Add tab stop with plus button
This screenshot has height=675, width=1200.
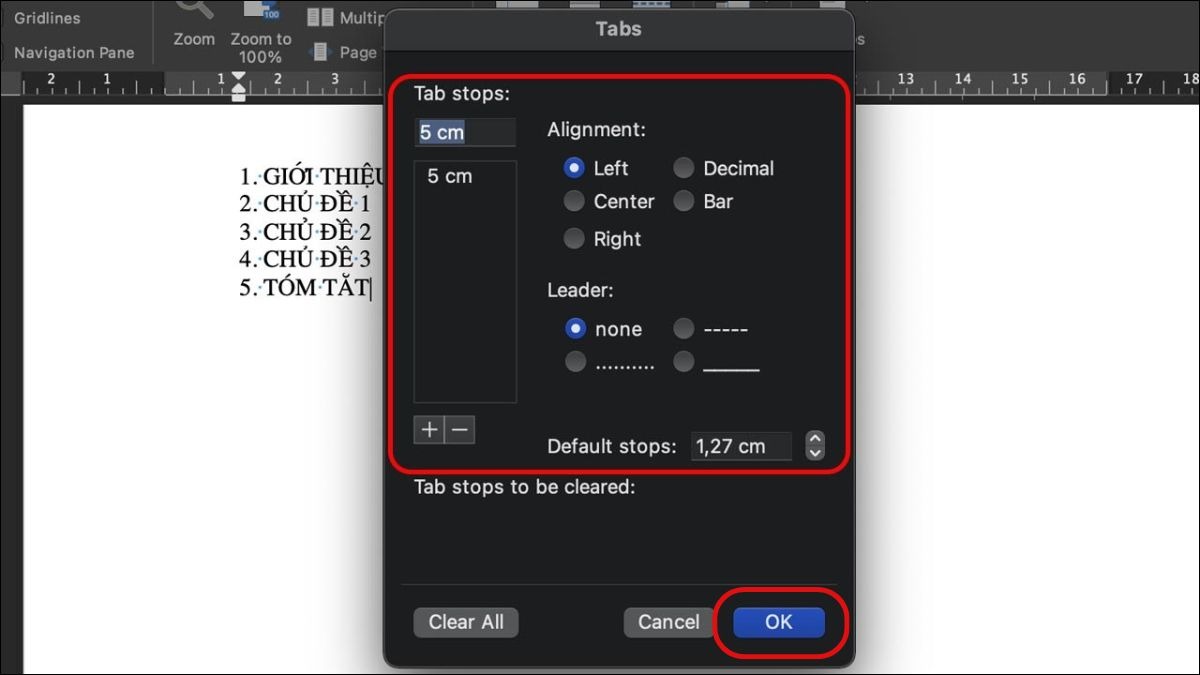[429, 430]
